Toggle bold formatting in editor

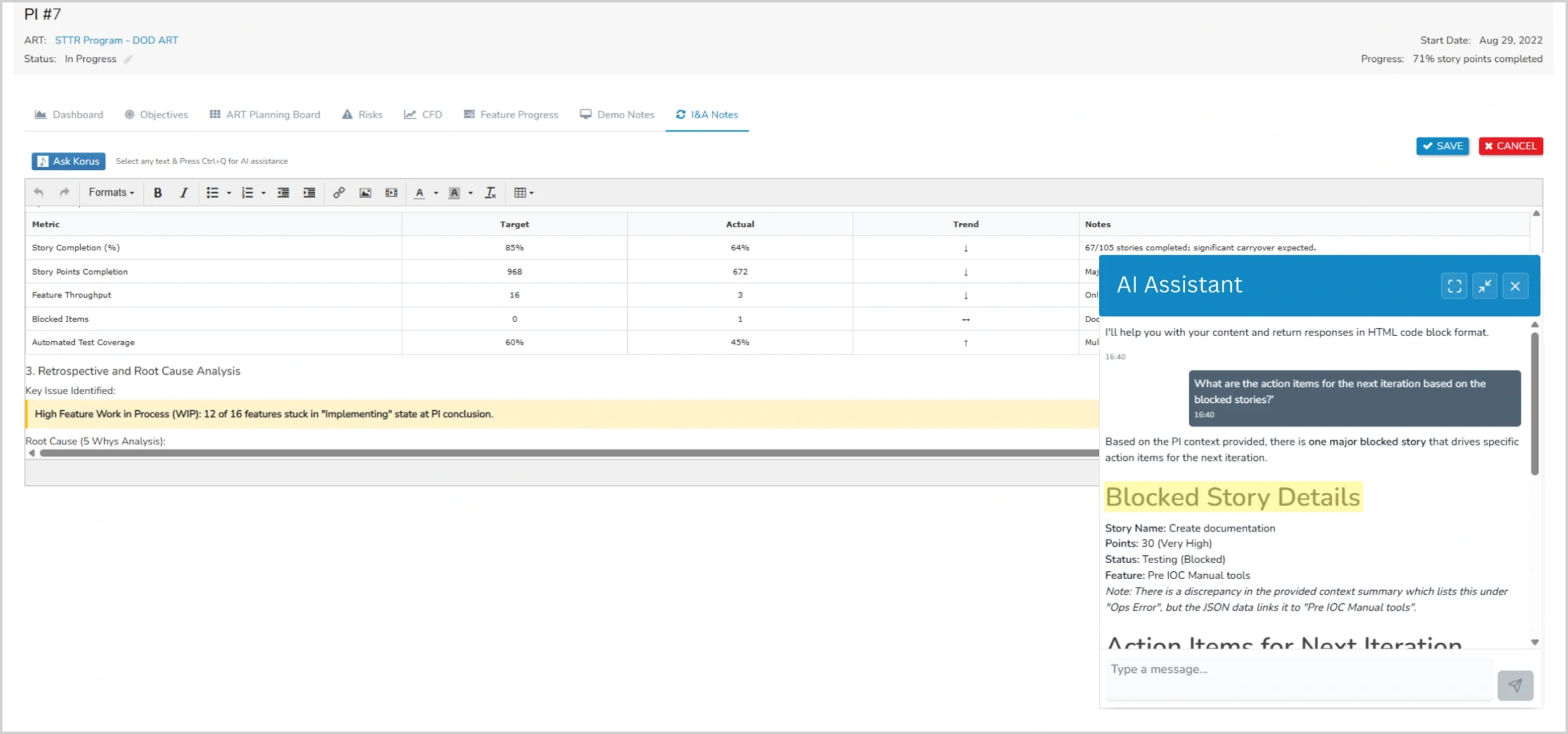pyautogui.click(x=157, y=193)
